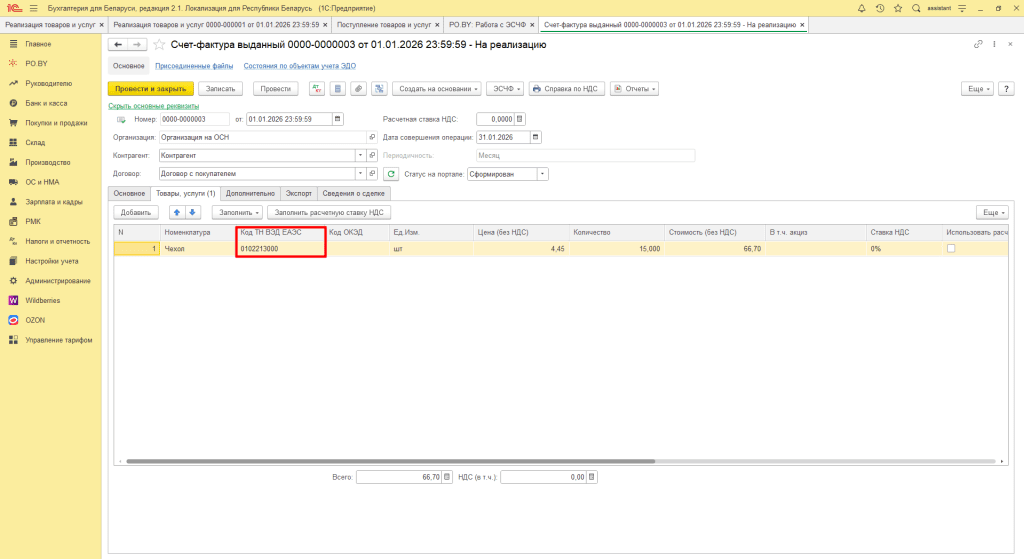1024x559 pixels.
Task: Move row up with the blue arrow
Action: 176,212
